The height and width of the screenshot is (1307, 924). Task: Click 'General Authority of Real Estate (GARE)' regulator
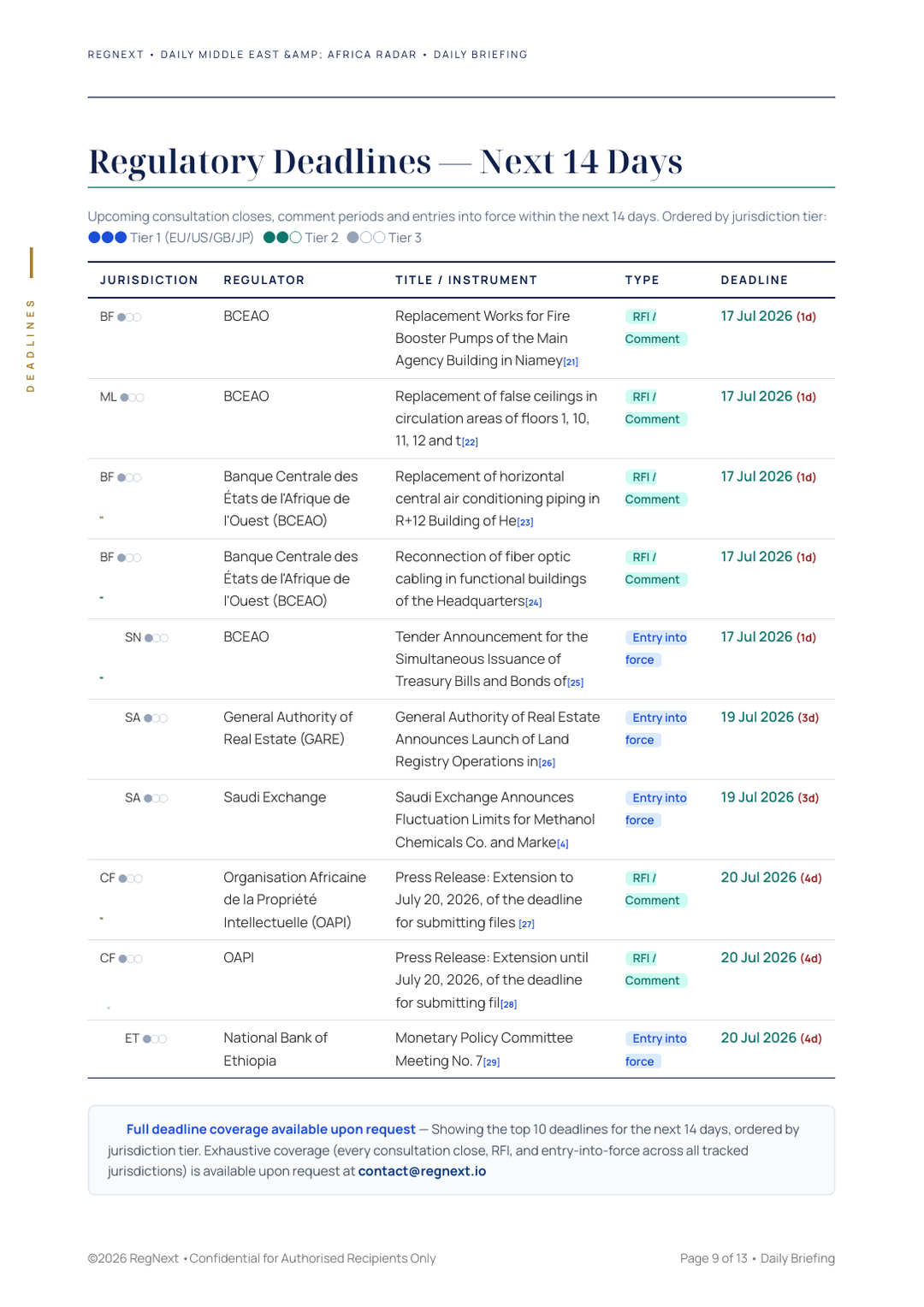tap(287, 728)
